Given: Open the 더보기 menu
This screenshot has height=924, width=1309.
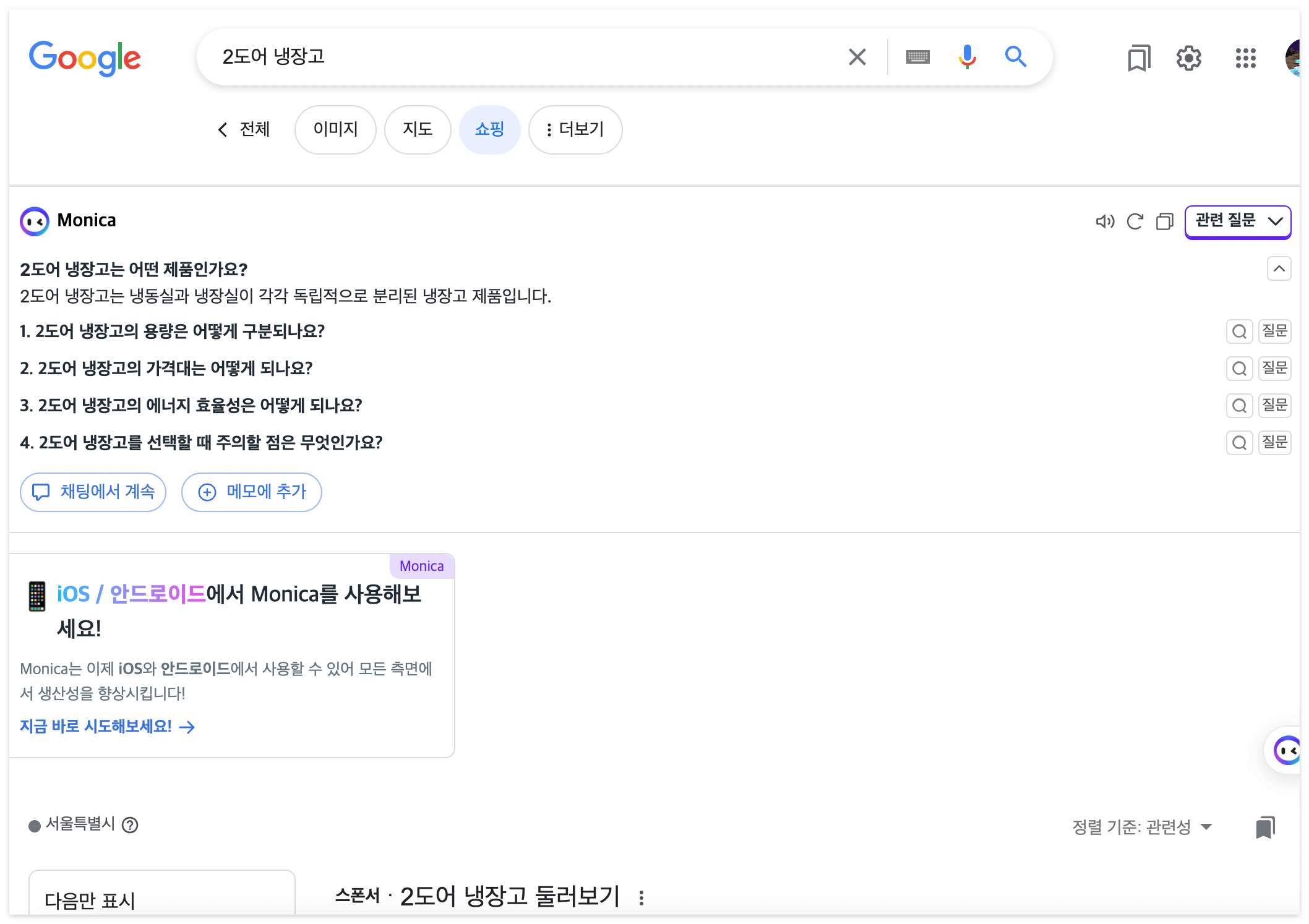Looking at the screenshot, I should pyautogui.click(x=575, y=129).
